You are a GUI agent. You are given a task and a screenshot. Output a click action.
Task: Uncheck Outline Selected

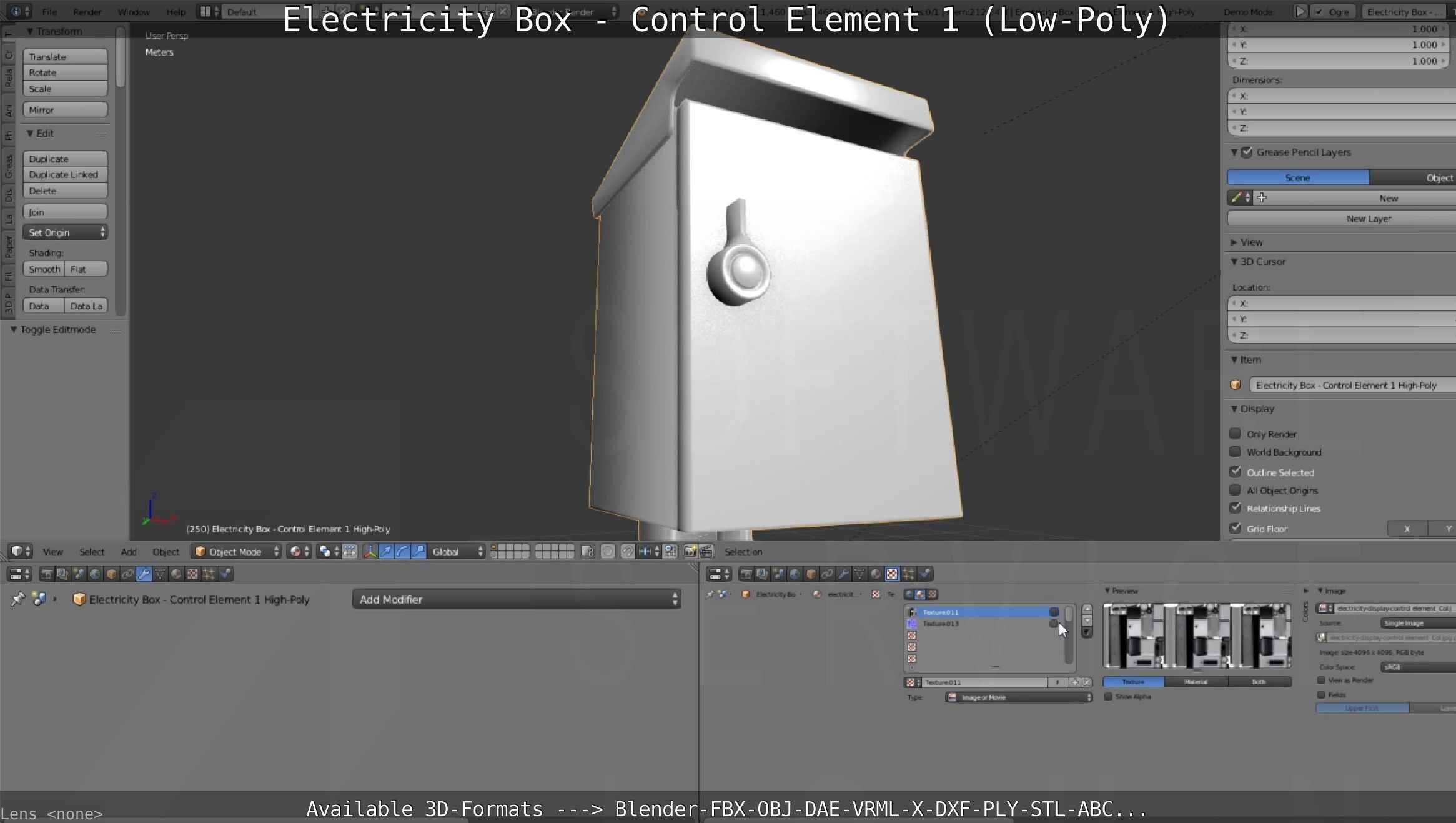[x=1235, y=472]
